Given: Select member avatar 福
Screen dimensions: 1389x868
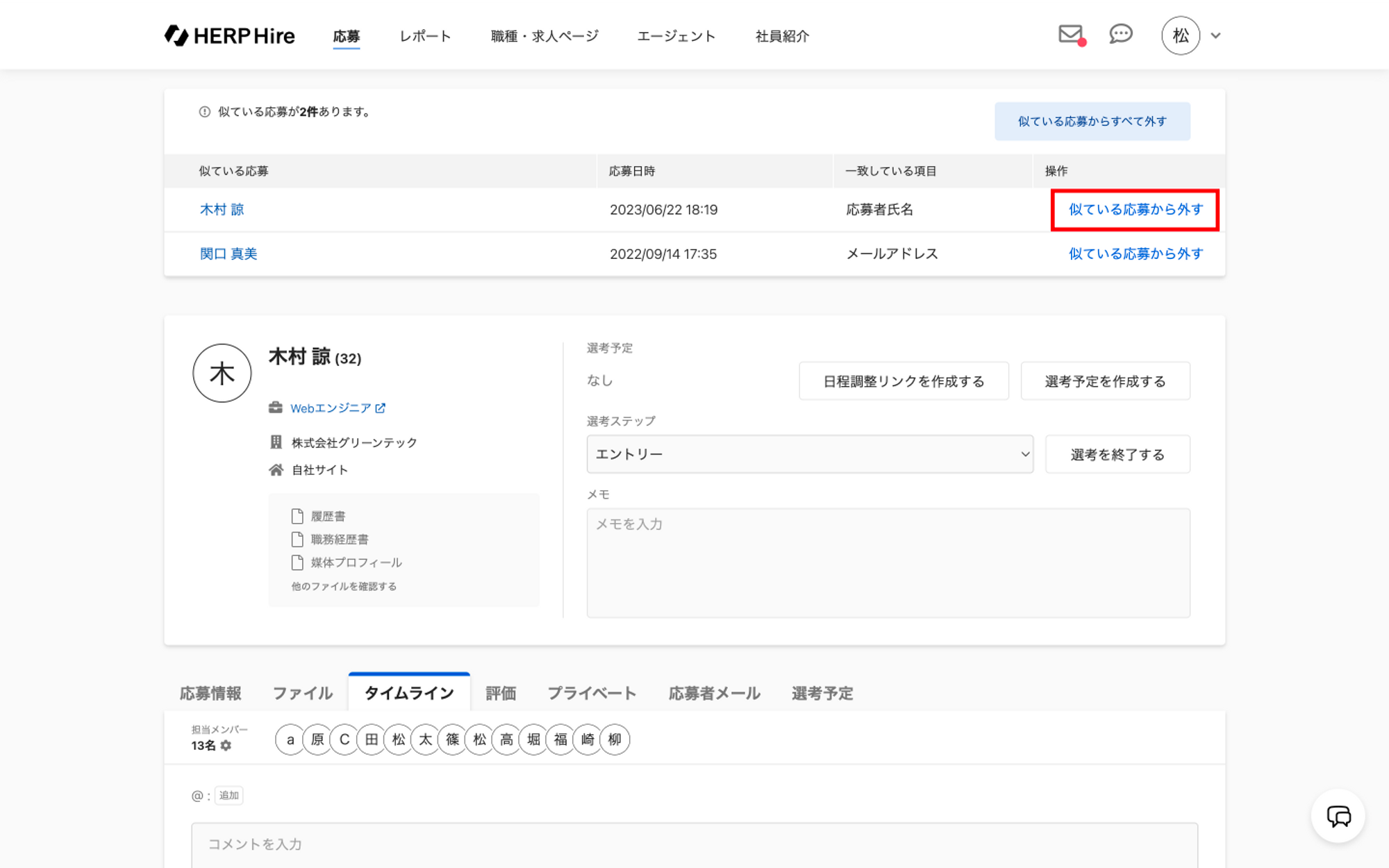Looking at the screenshot, I should pyautogui.click(x=561, y=740).
